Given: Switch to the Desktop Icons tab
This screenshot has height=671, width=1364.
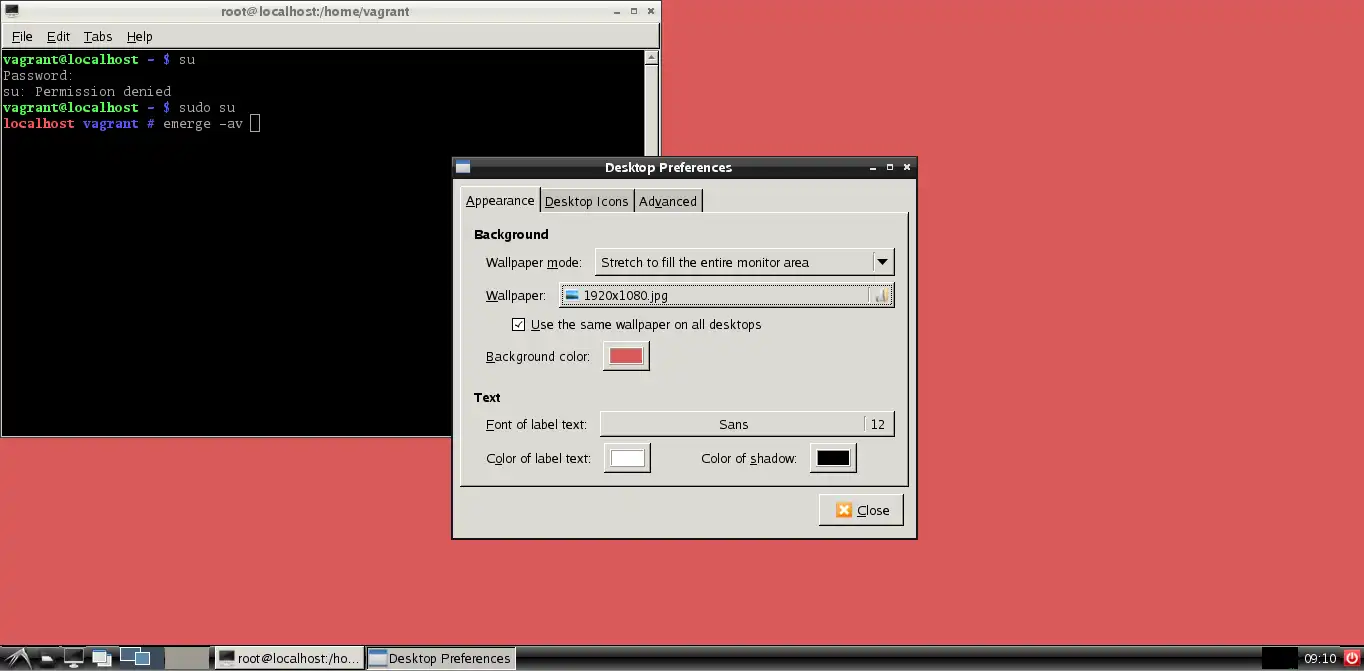Looking at the screenshot, I should 586,201.
